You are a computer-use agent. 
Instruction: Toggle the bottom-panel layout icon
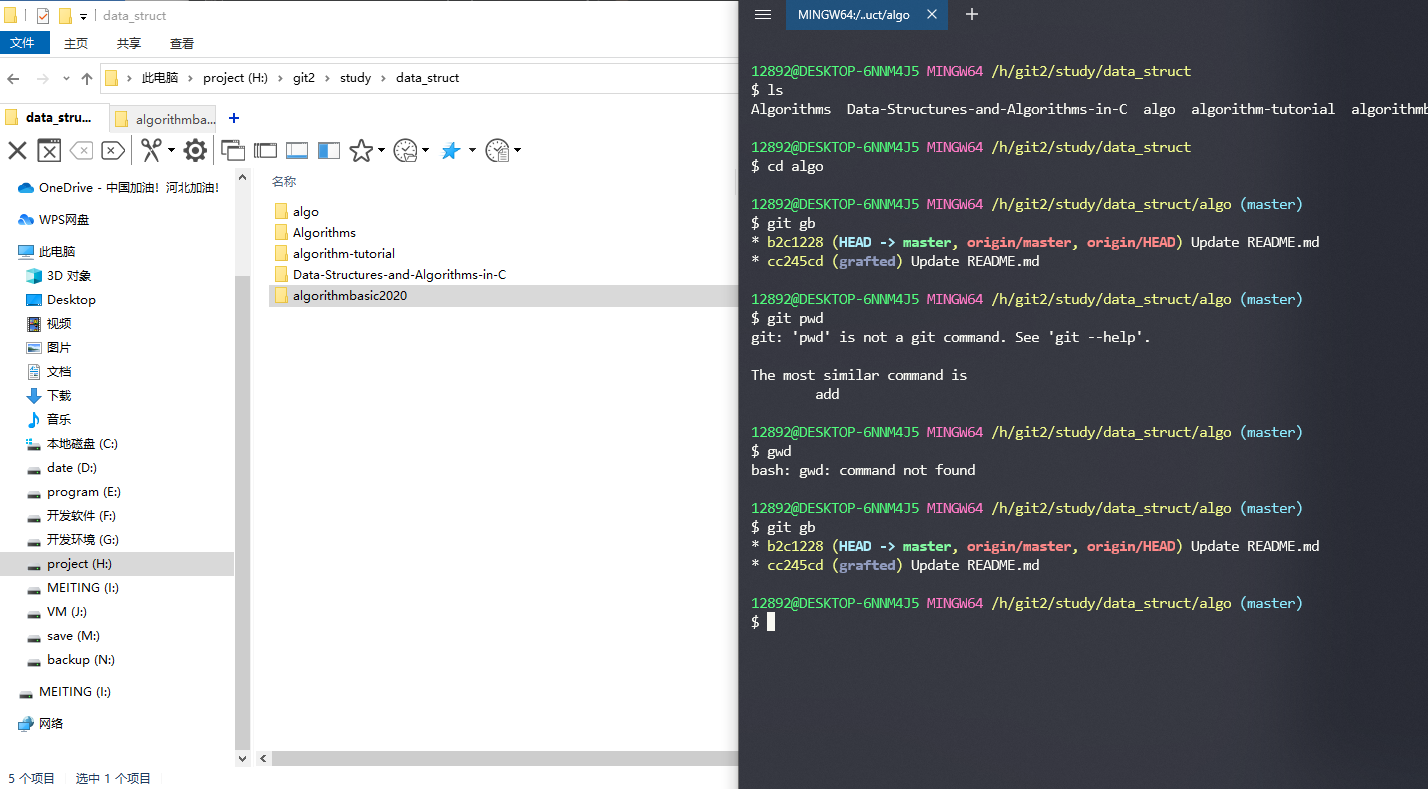click(297, 150)
